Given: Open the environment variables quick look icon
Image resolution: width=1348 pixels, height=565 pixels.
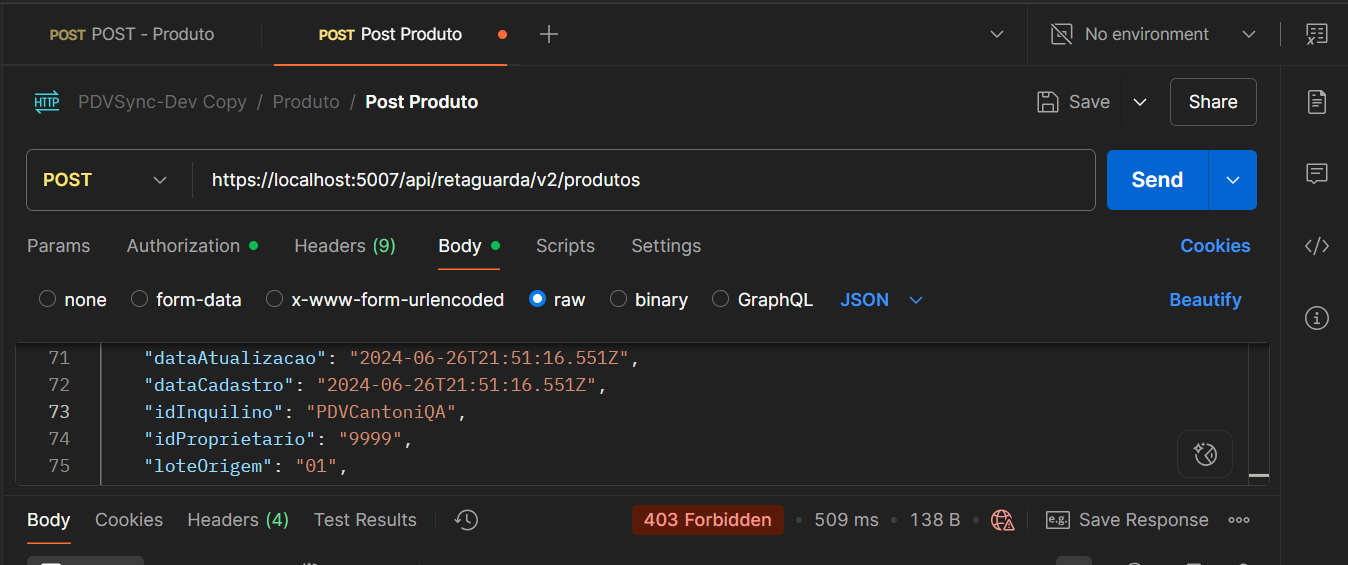Looking at the screenshot, I should click(1317, 34).
